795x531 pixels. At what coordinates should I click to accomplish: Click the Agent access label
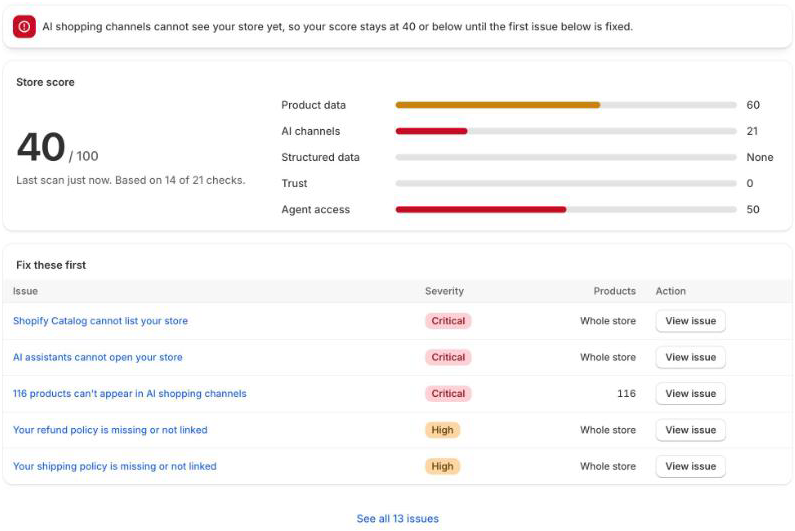coord(316,209)
